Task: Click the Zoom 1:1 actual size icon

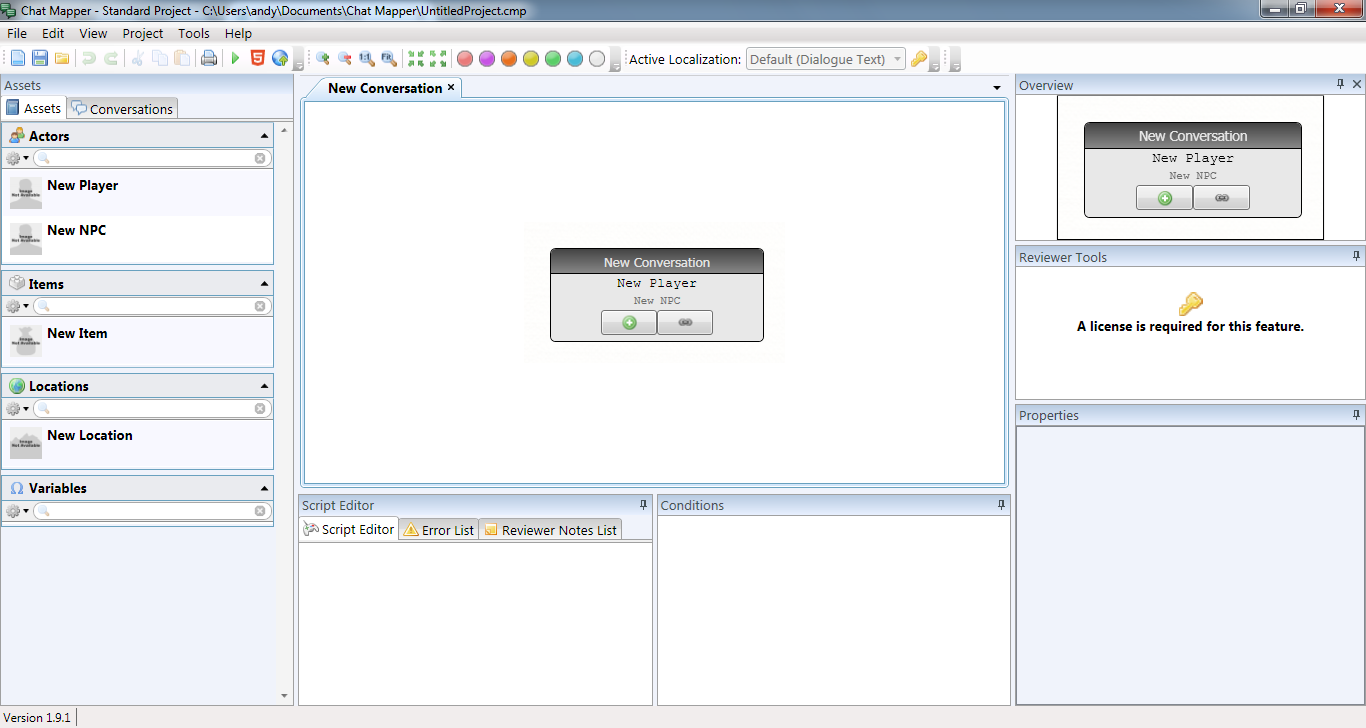Action: (367, 59)
